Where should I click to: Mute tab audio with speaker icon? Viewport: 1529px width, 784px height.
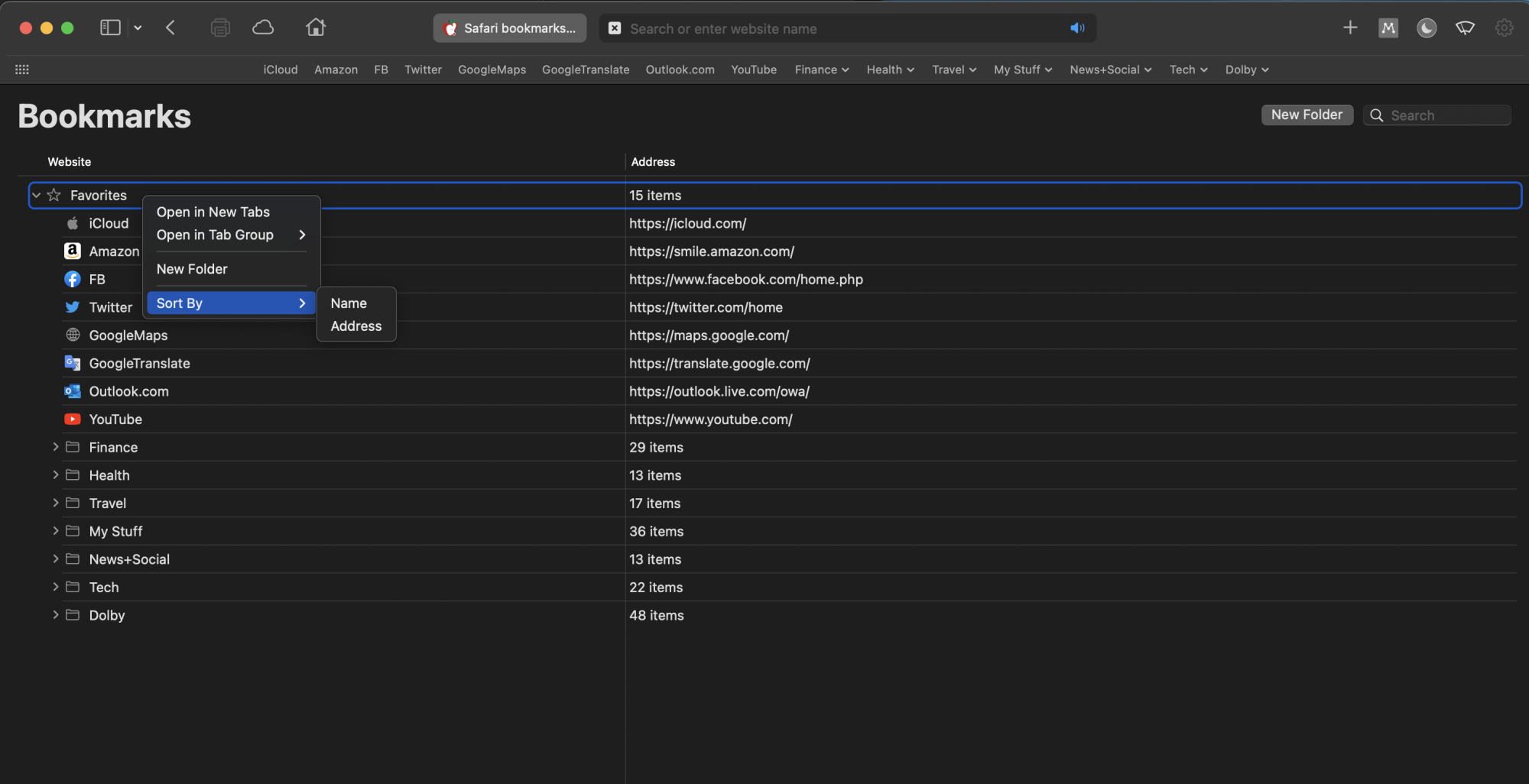(1077, 28)
